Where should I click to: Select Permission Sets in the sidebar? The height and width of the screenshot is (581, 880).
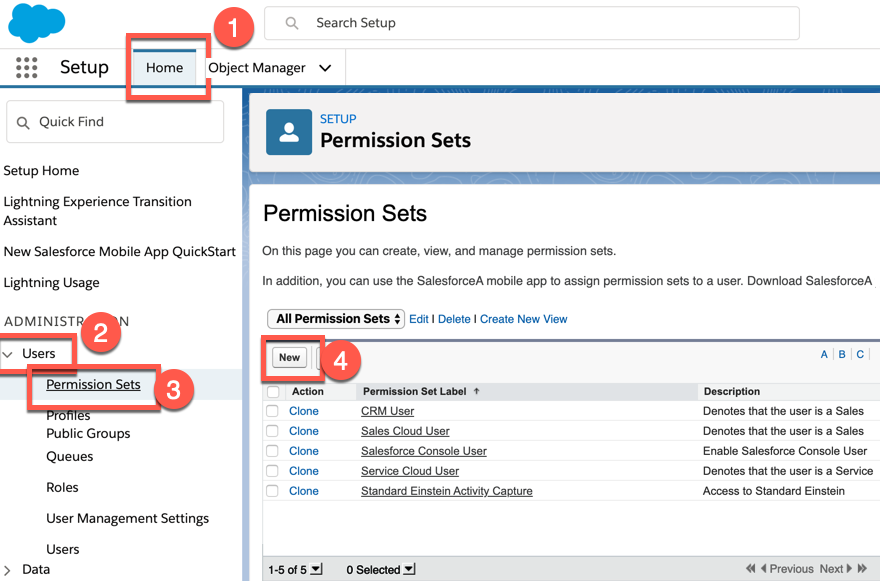[x=93, y=385]
